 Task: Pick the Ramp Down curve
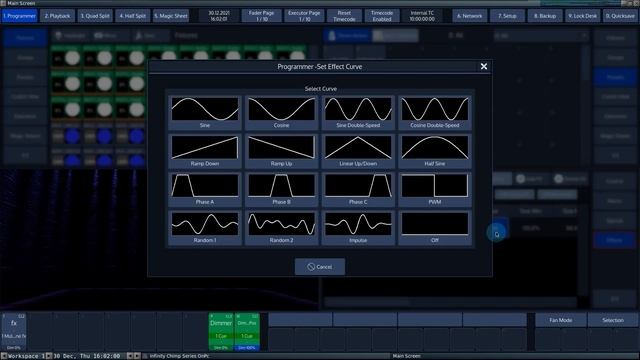click(205, 151)
